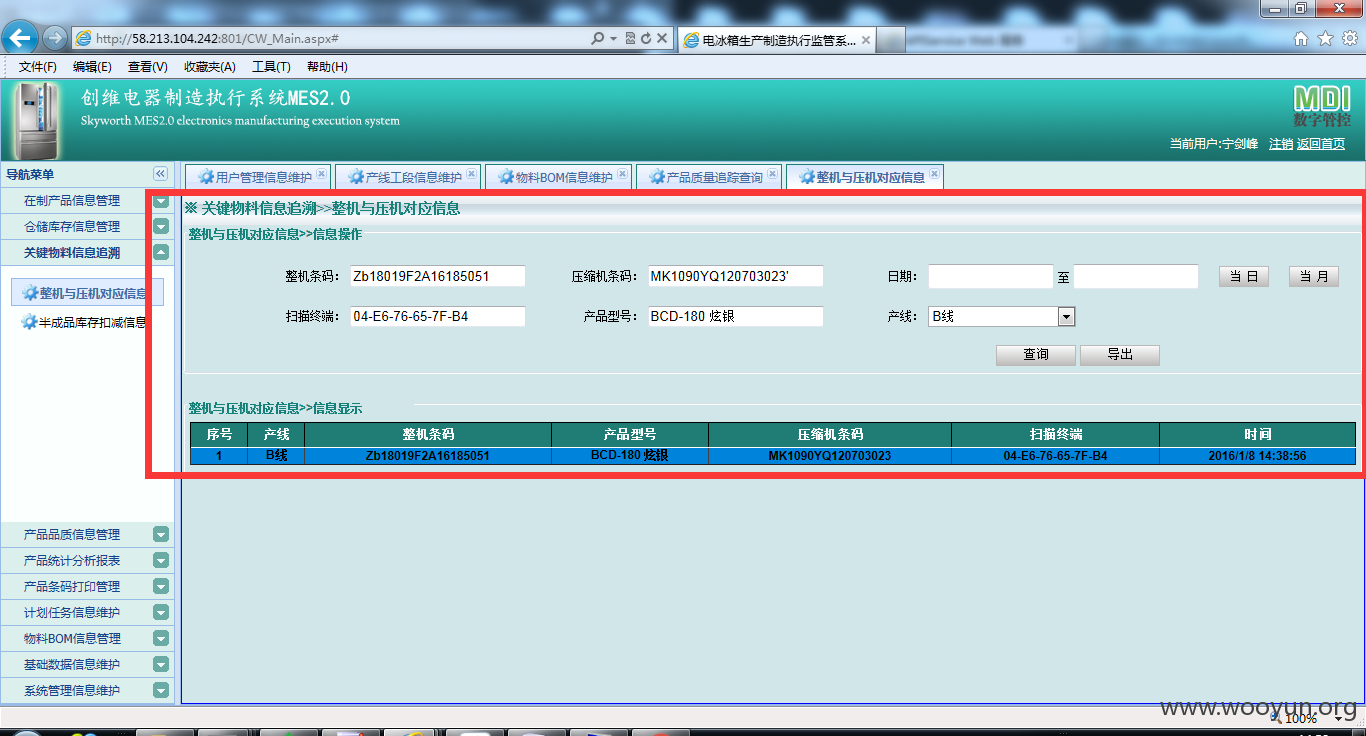Screen dimensions: 1366x736
Task: Click the end date field after 至
Action: (x=1136, y=276)
